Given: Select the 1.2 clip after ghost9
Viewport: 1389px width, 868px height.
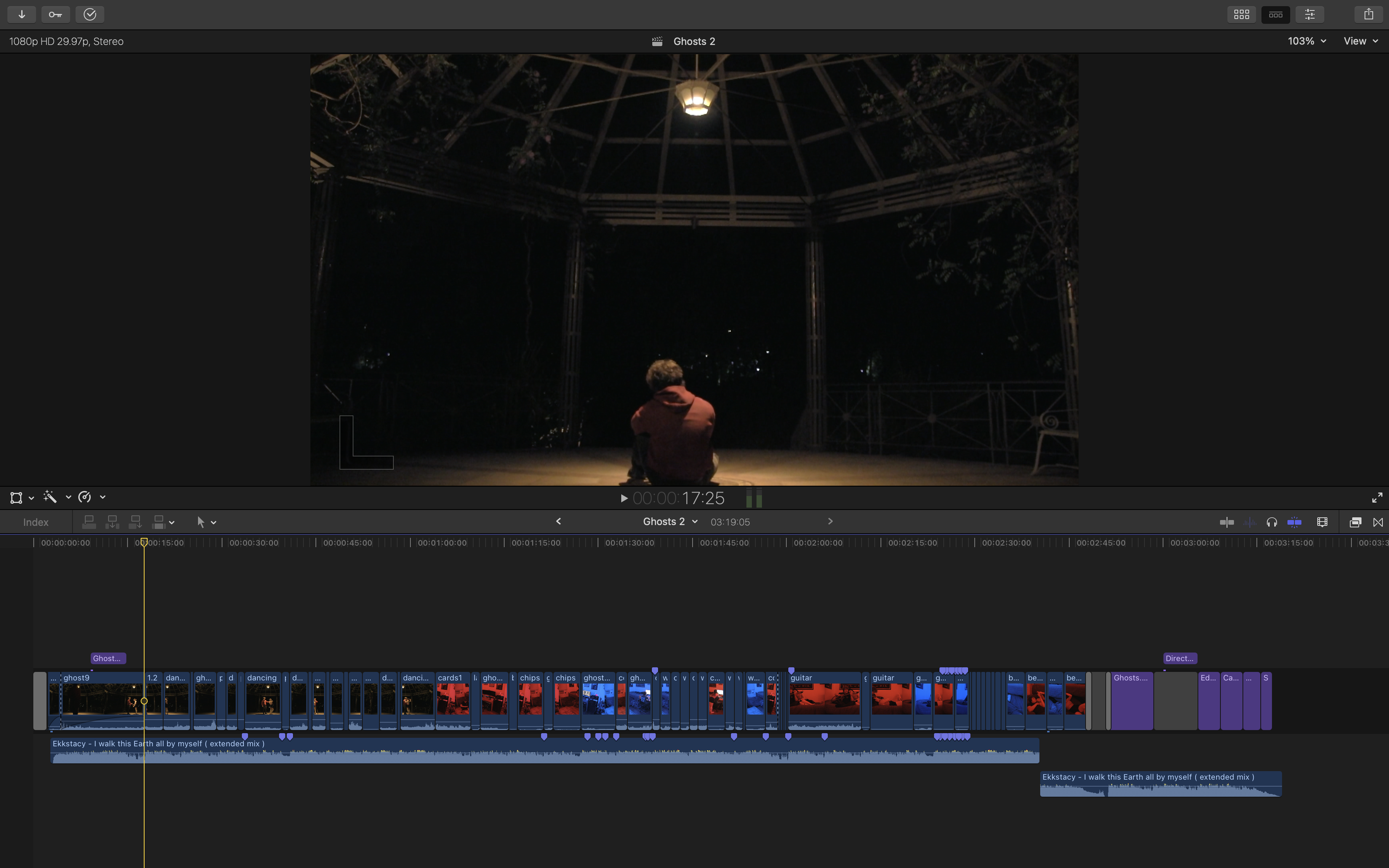Looking at the screenshot, I should tap(154, 701).
